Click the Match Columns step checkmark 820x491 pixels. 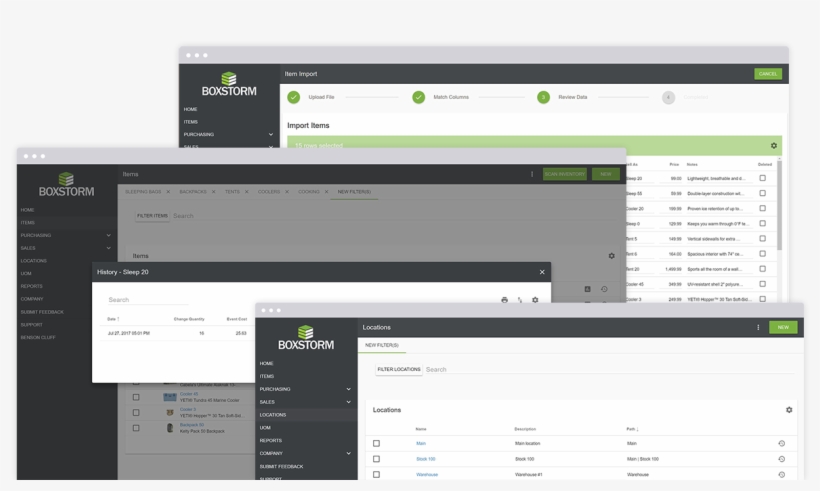(419, 97)
